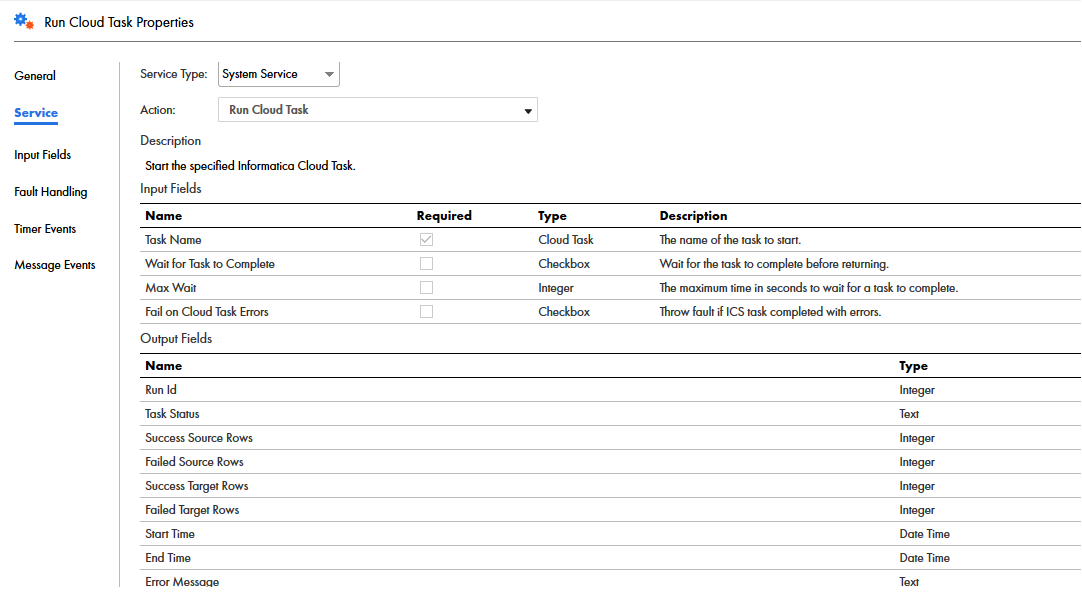
Task: Click the Error Message output field
Action: (182, 581)
